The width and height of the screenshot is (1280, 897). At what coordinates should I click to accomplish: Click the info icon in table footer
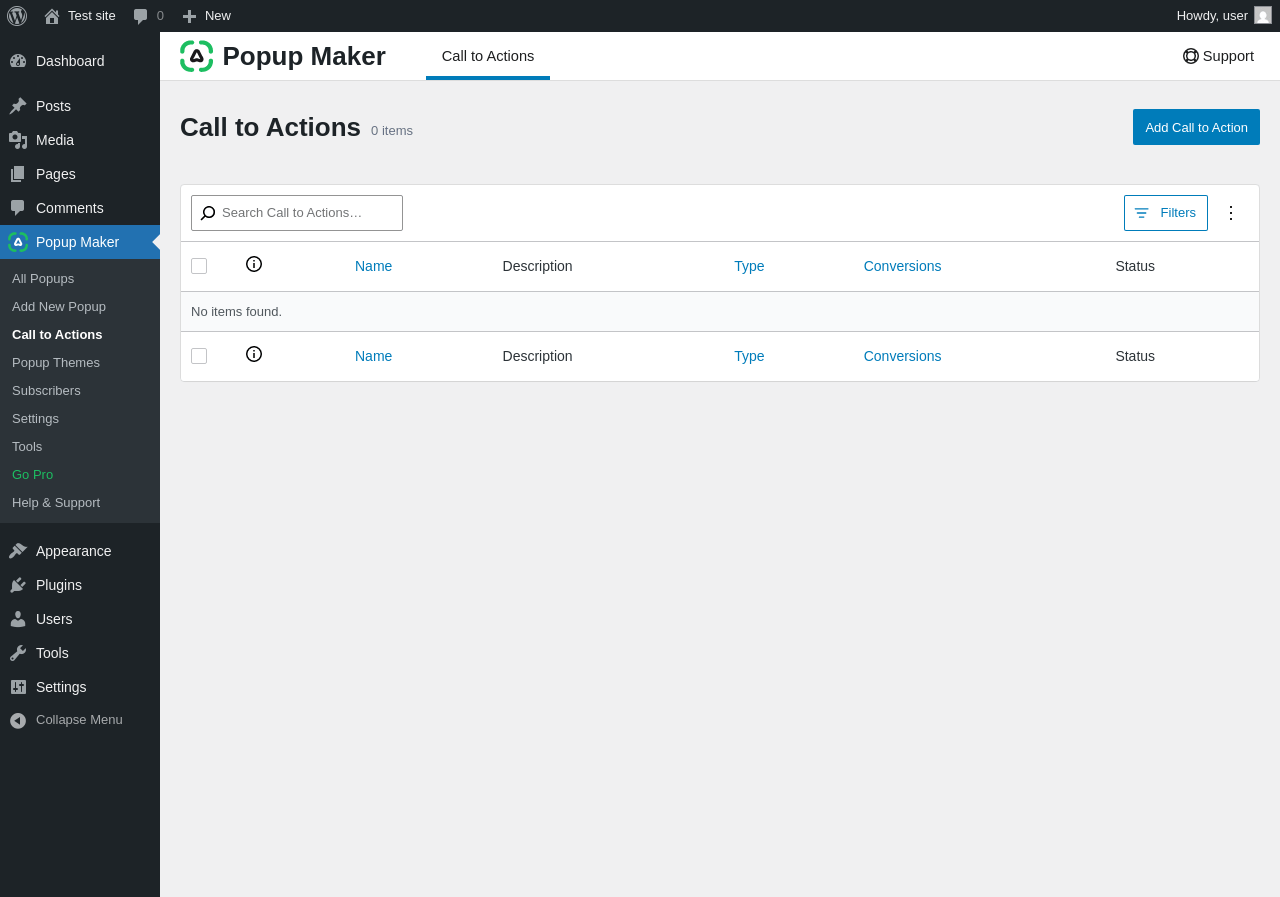(254, 354)
